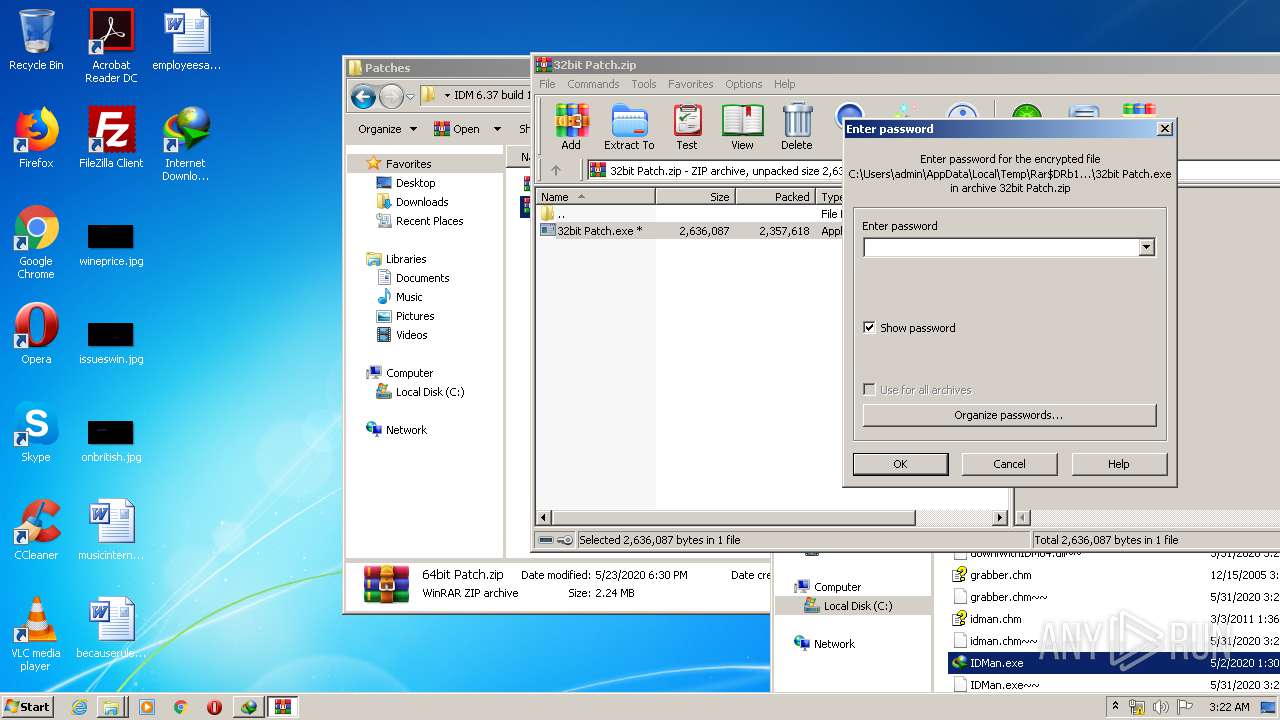Click the password input field
Screen dimensions: 1280x720
(x=1001, y=247)
